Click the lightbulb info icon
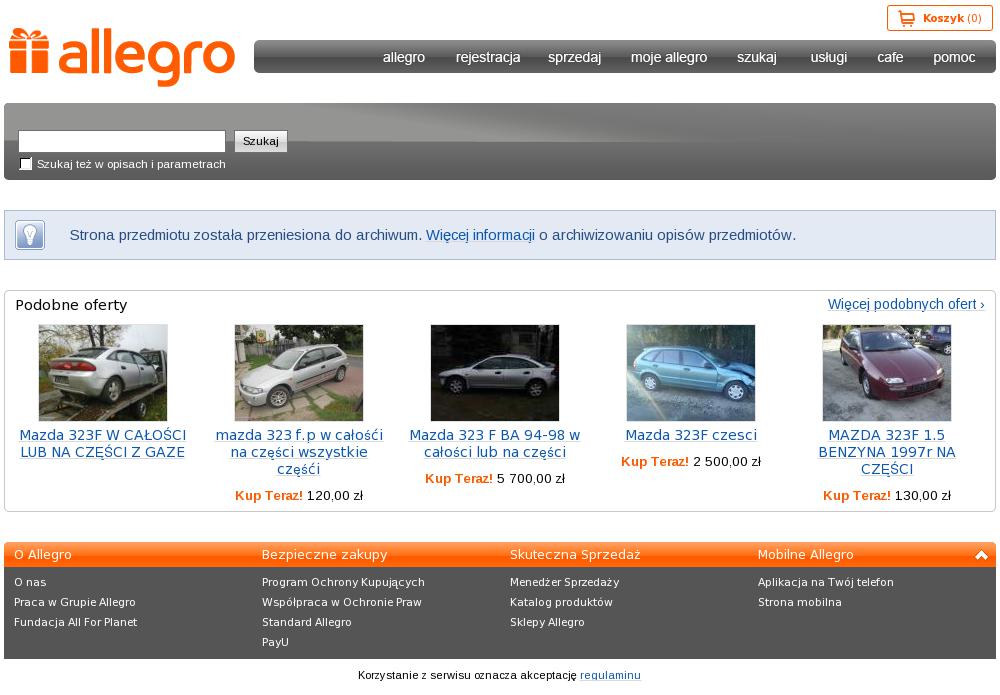Screen dimensions: 1000x695 [30, 235]
